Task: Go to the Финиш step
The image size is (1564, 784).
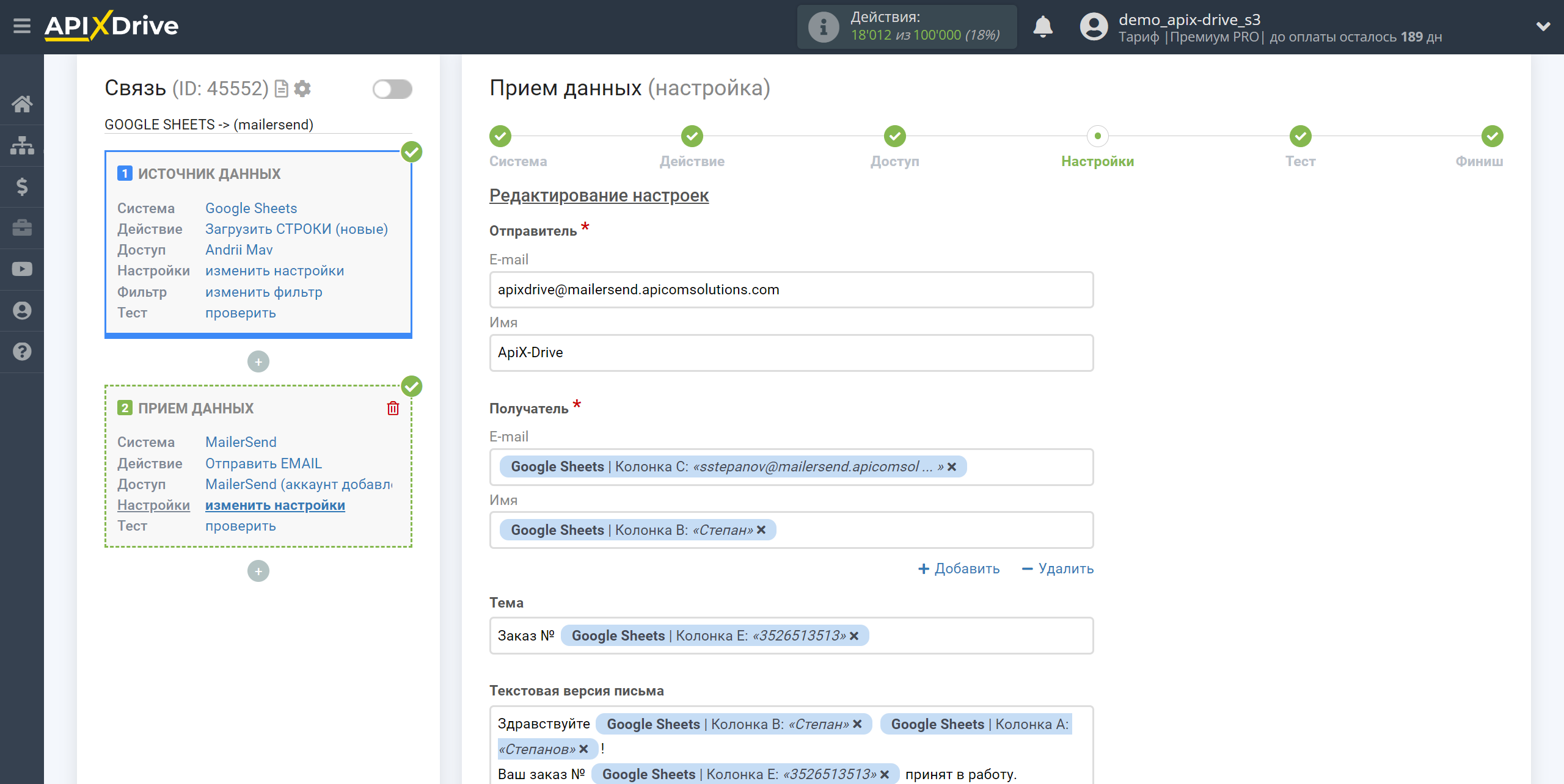Action: pos(1493,136)
